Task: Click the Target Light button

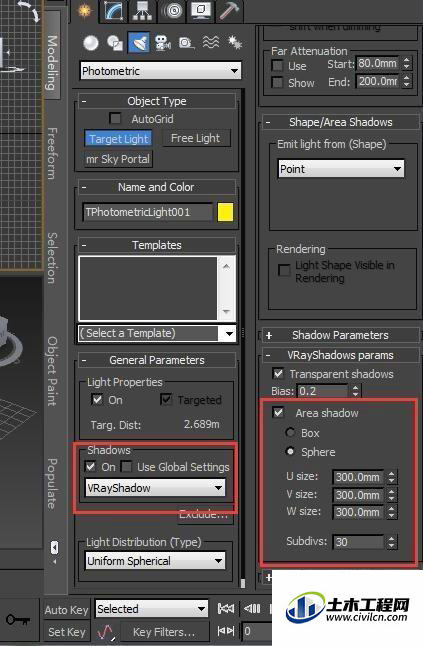Action: [119, 139]
